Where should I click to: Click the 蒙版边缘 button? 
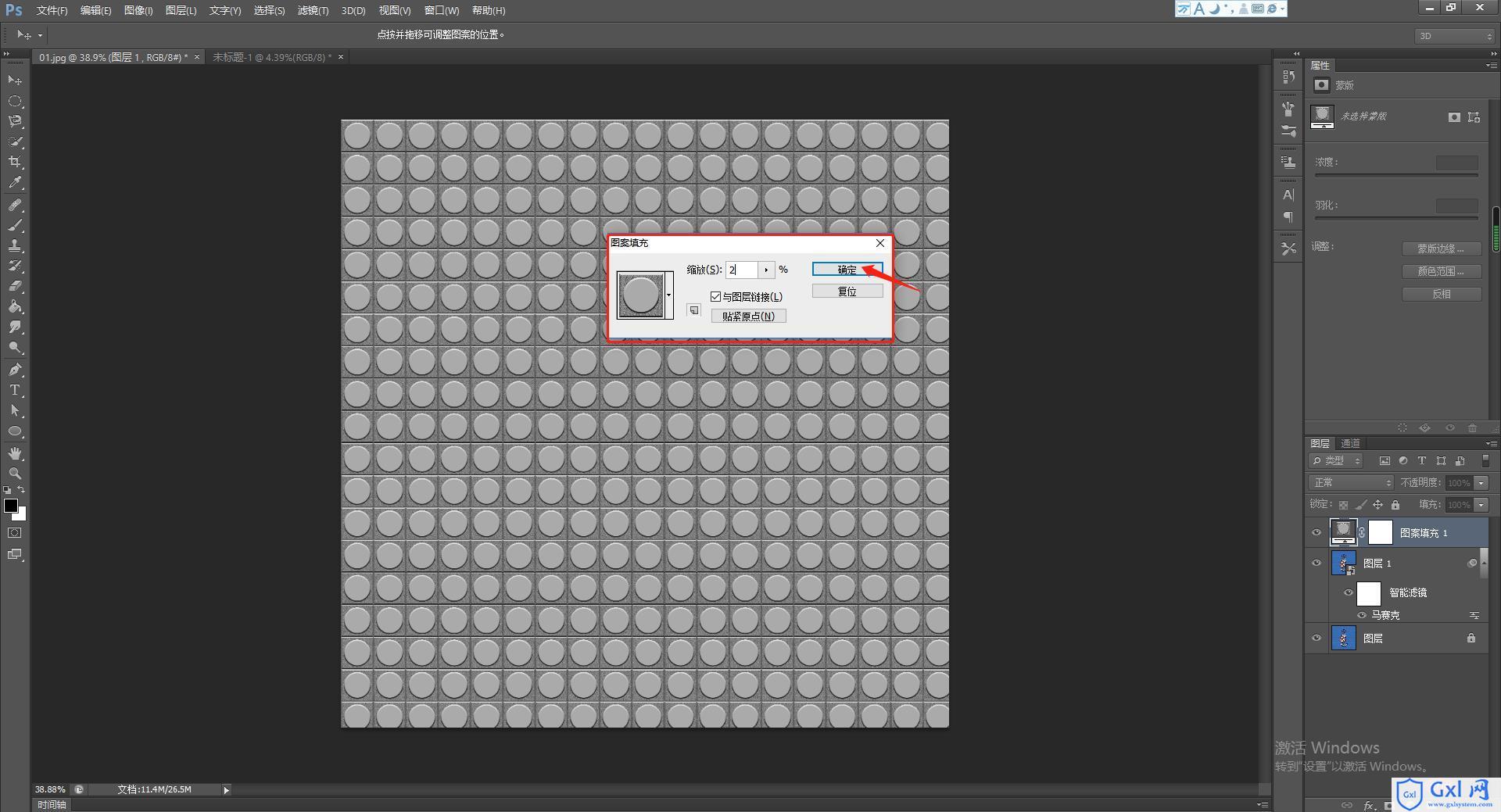click(1441, 249)
